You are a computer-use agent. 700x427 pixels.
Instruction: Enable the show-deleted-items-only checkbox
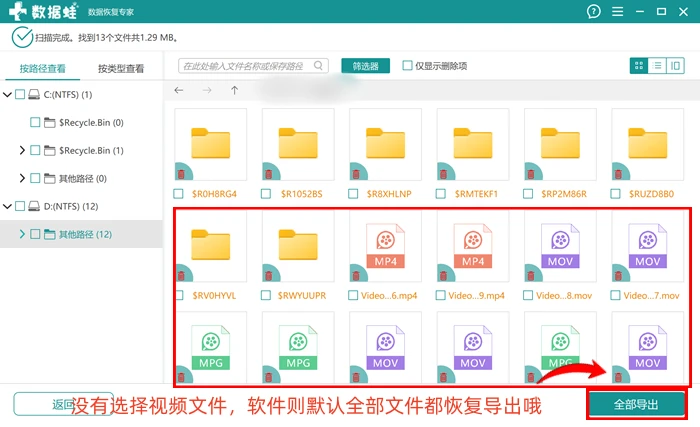(407, 66)
